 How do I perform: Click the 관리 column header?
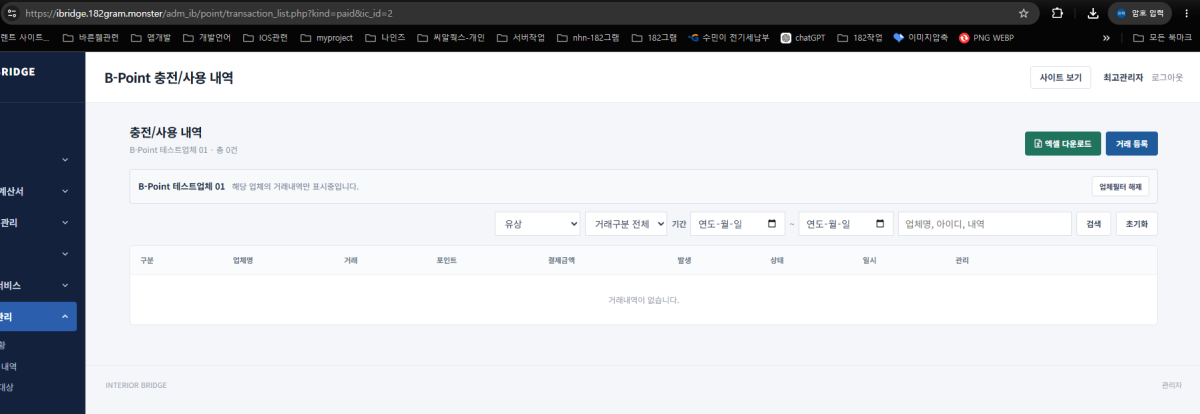962,260
